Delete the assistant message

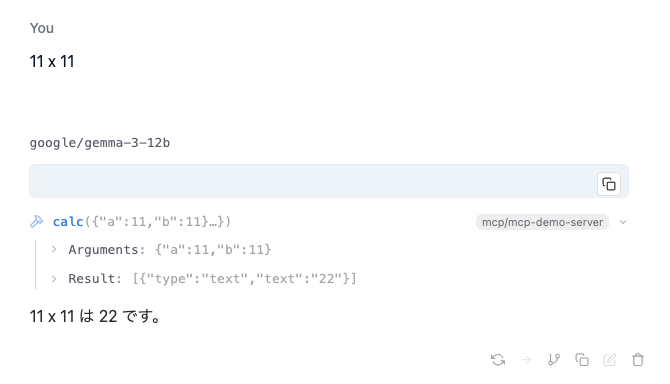point(638,360)
